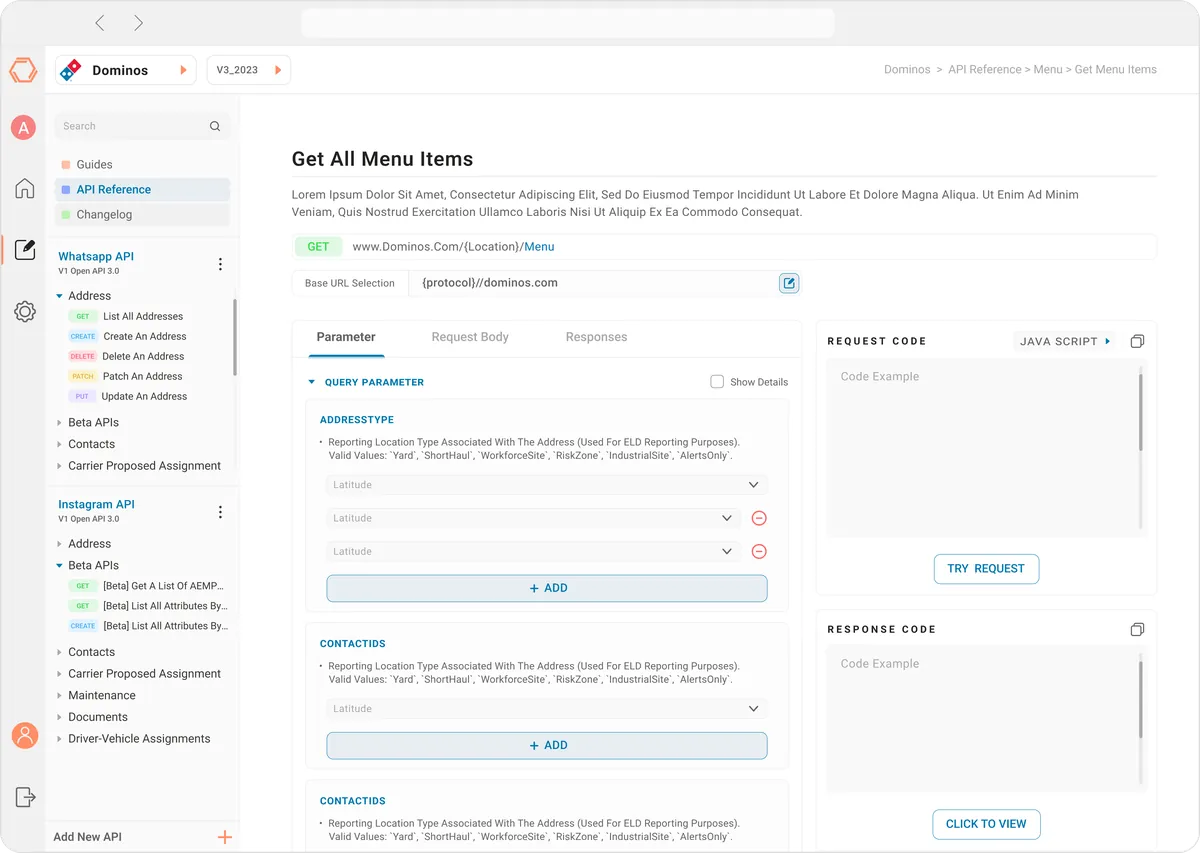Open the edit document sidebar icon
1200x853 pixels.
[25, 249]
